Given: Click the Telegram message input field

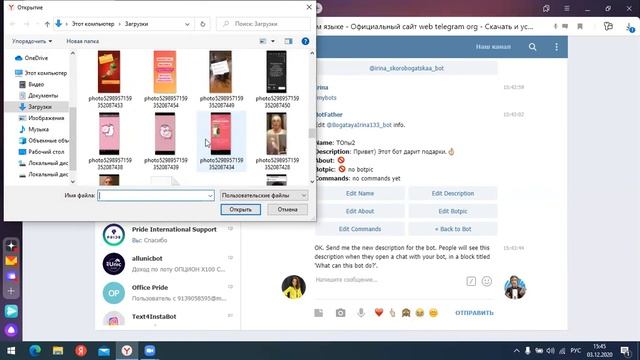Looking at the screenshot, I should coord(388,280).
